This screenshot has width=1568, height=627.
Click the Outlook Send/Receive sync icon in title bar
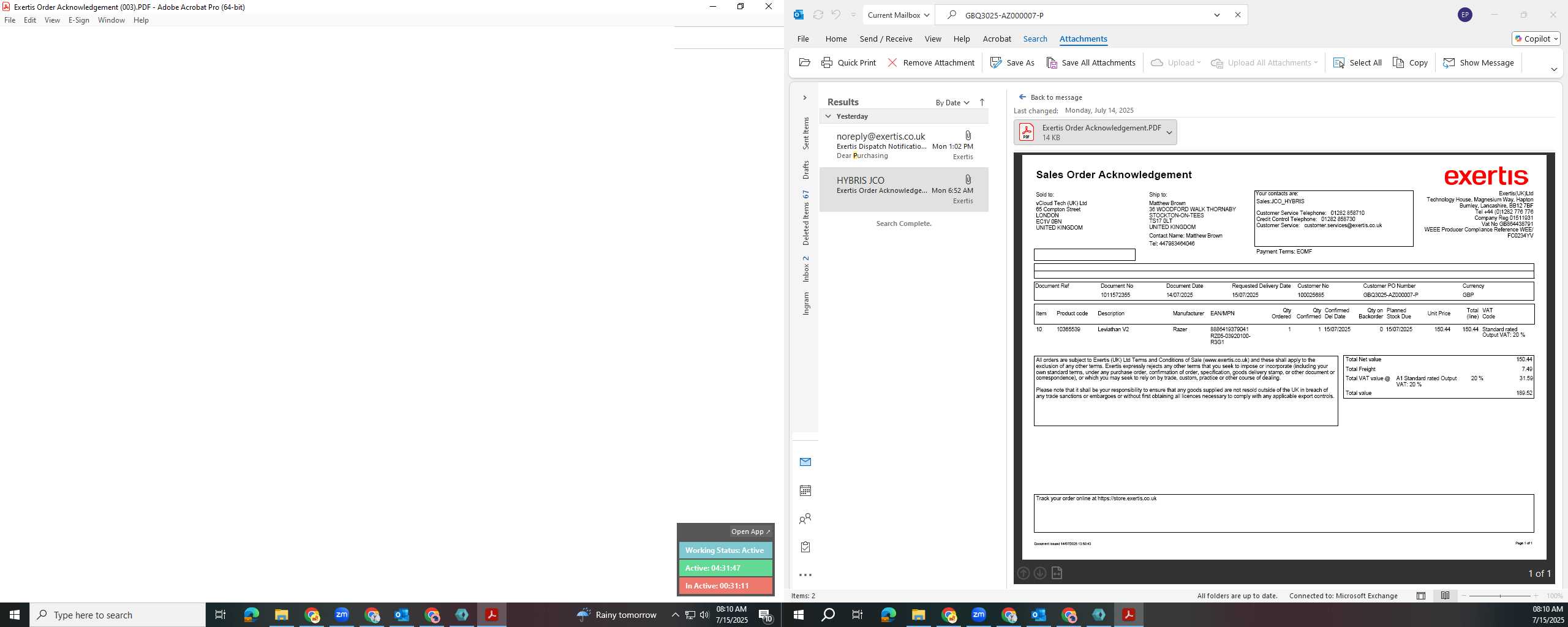click(818, 15)
